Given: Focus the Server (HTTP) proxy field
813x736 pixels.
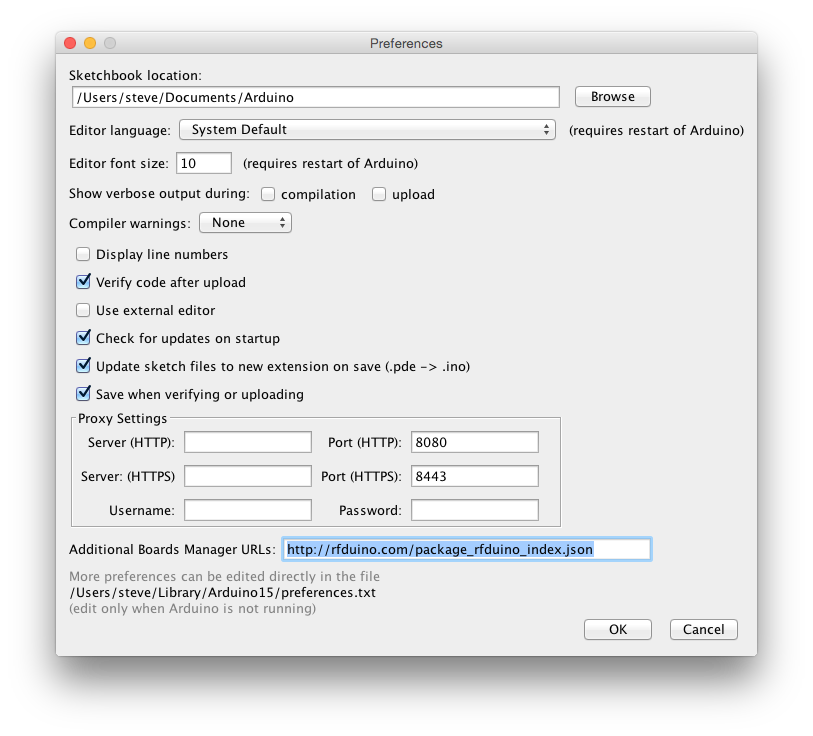Looking at the screenshot, I should coord(248,443).
